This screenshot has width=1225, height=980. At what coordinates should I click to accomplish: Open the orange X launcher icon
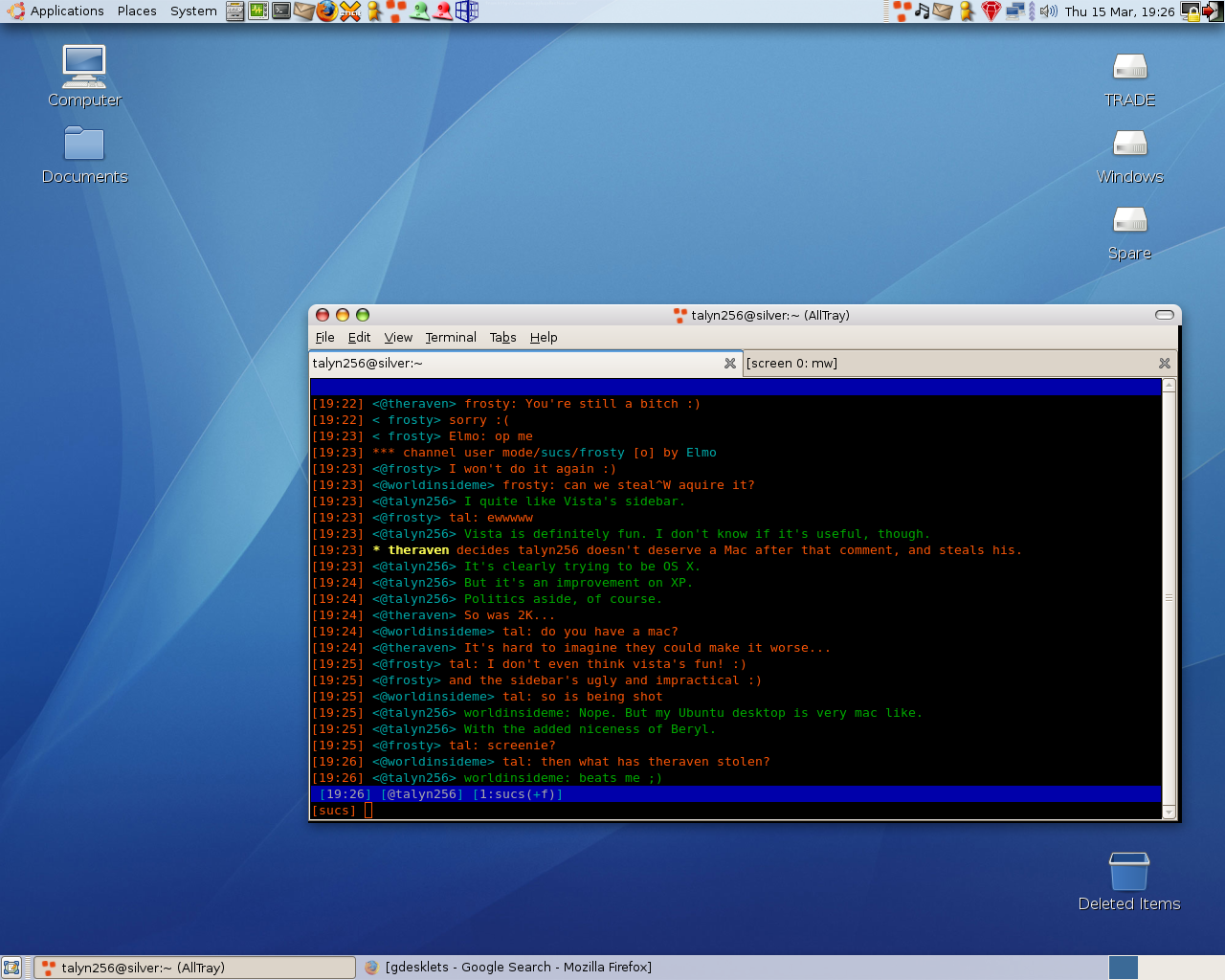pyautogui.click(x=350, y=11)
